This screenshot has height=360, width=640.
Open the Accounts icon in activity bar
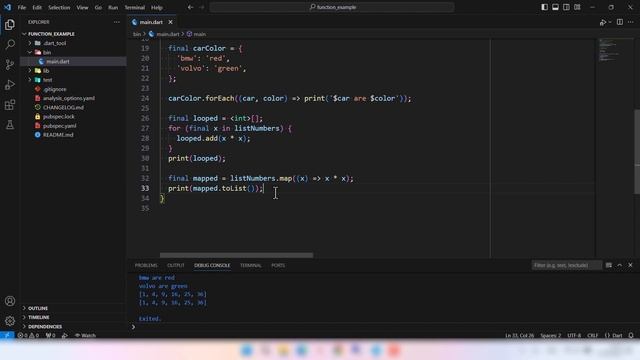coord(10,301)
